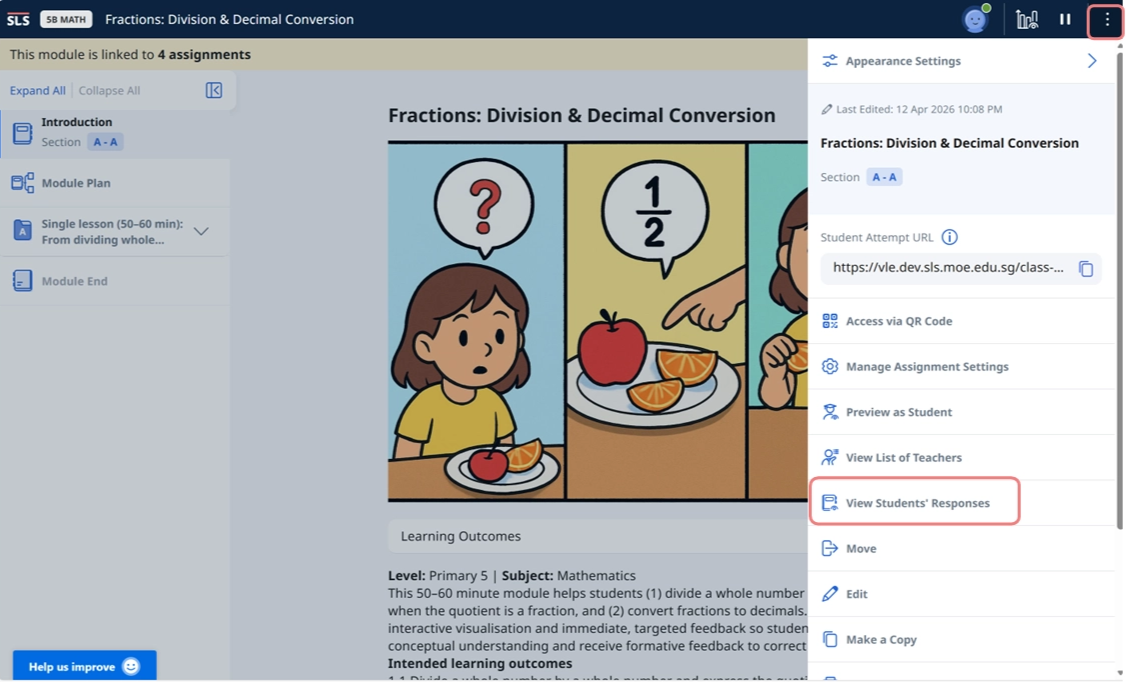Click the blue assistant avatar icon
This screenshot has width=1129, height=682.
tap(976, 19)
